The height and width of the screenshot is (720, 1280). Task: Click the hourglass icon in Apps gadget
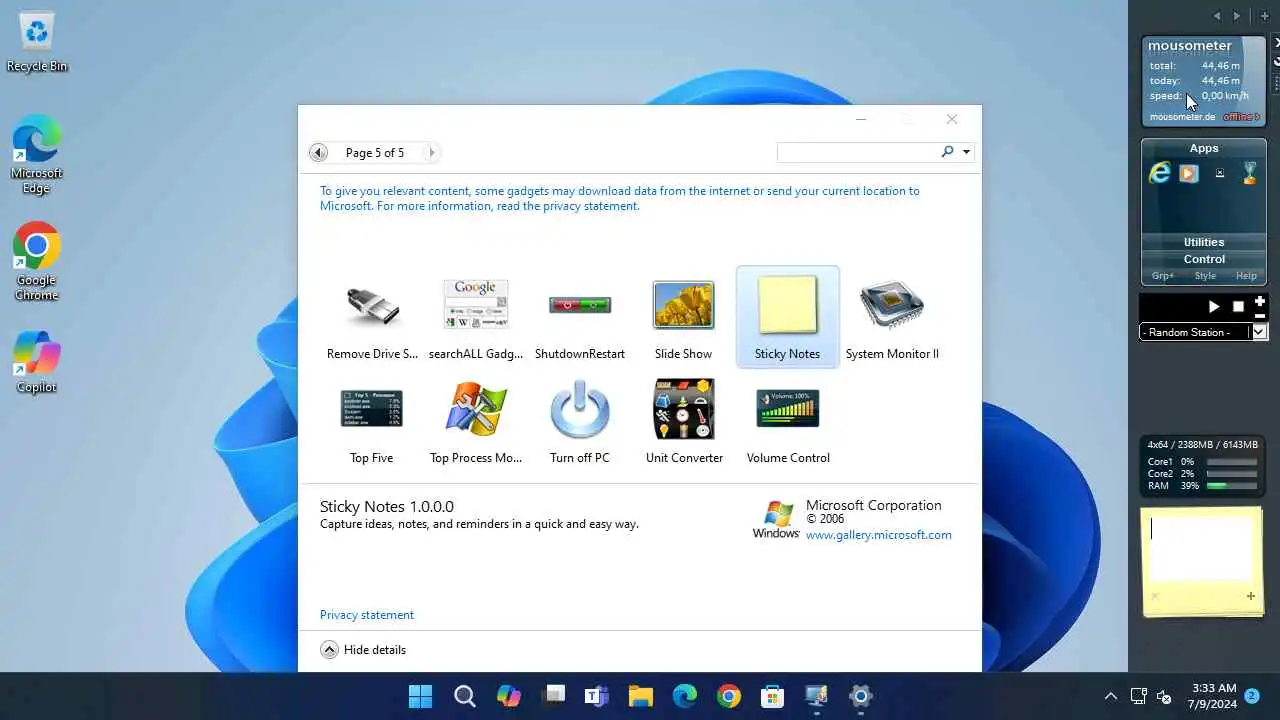click(x=1249, y=173)
